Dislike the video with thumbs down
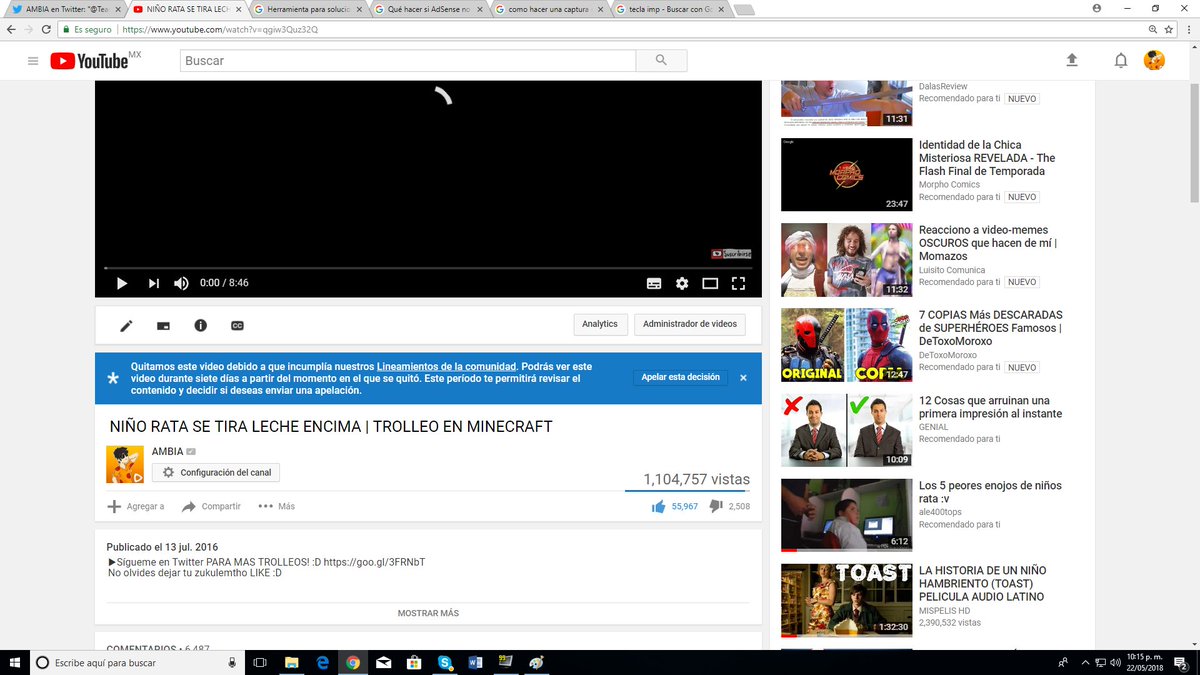The width and height of the screenshot is (1200, 675). pyautogui.click(x=716, y=506)
